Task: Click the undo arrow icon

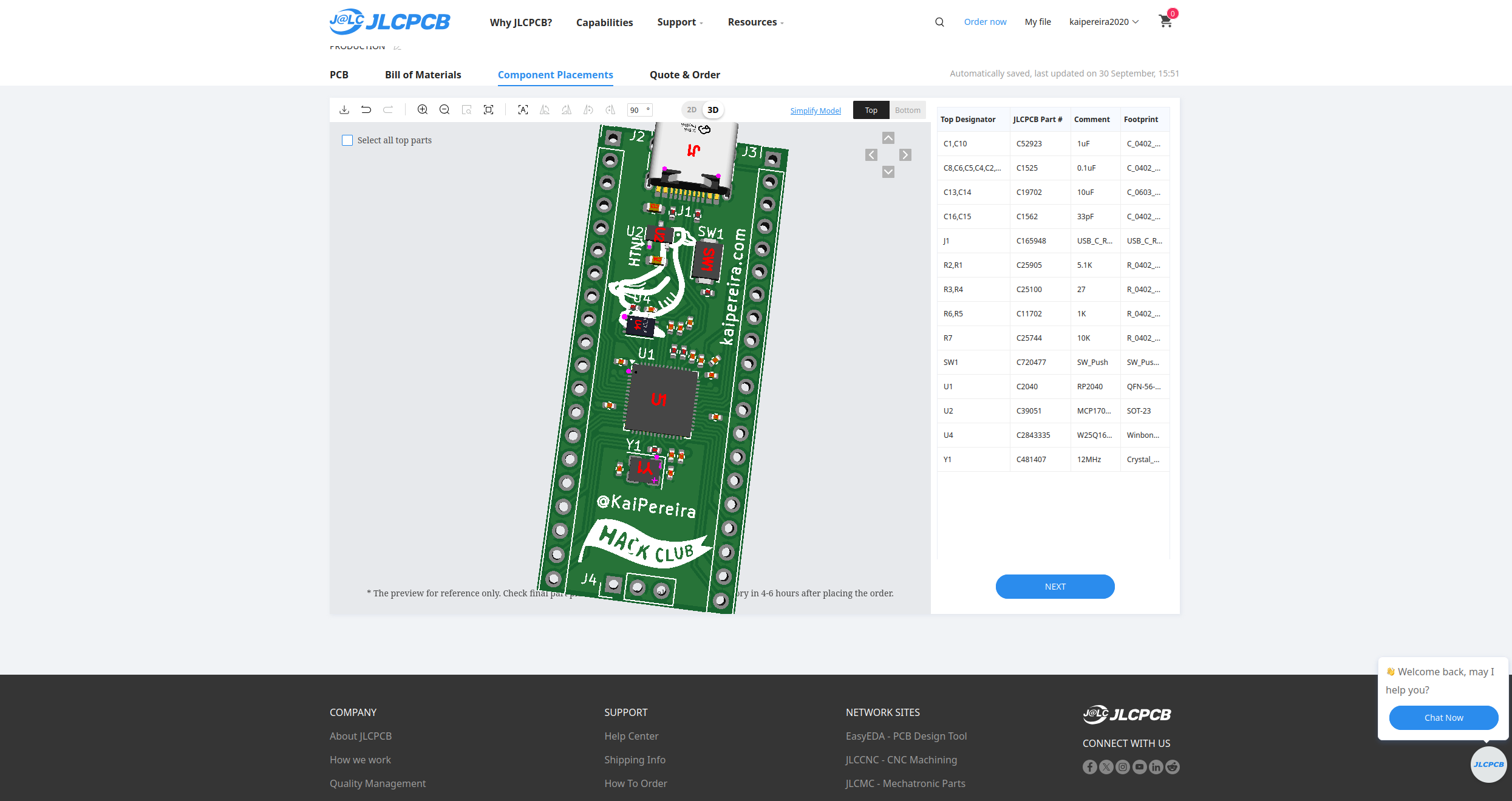Action: [366, 110]
